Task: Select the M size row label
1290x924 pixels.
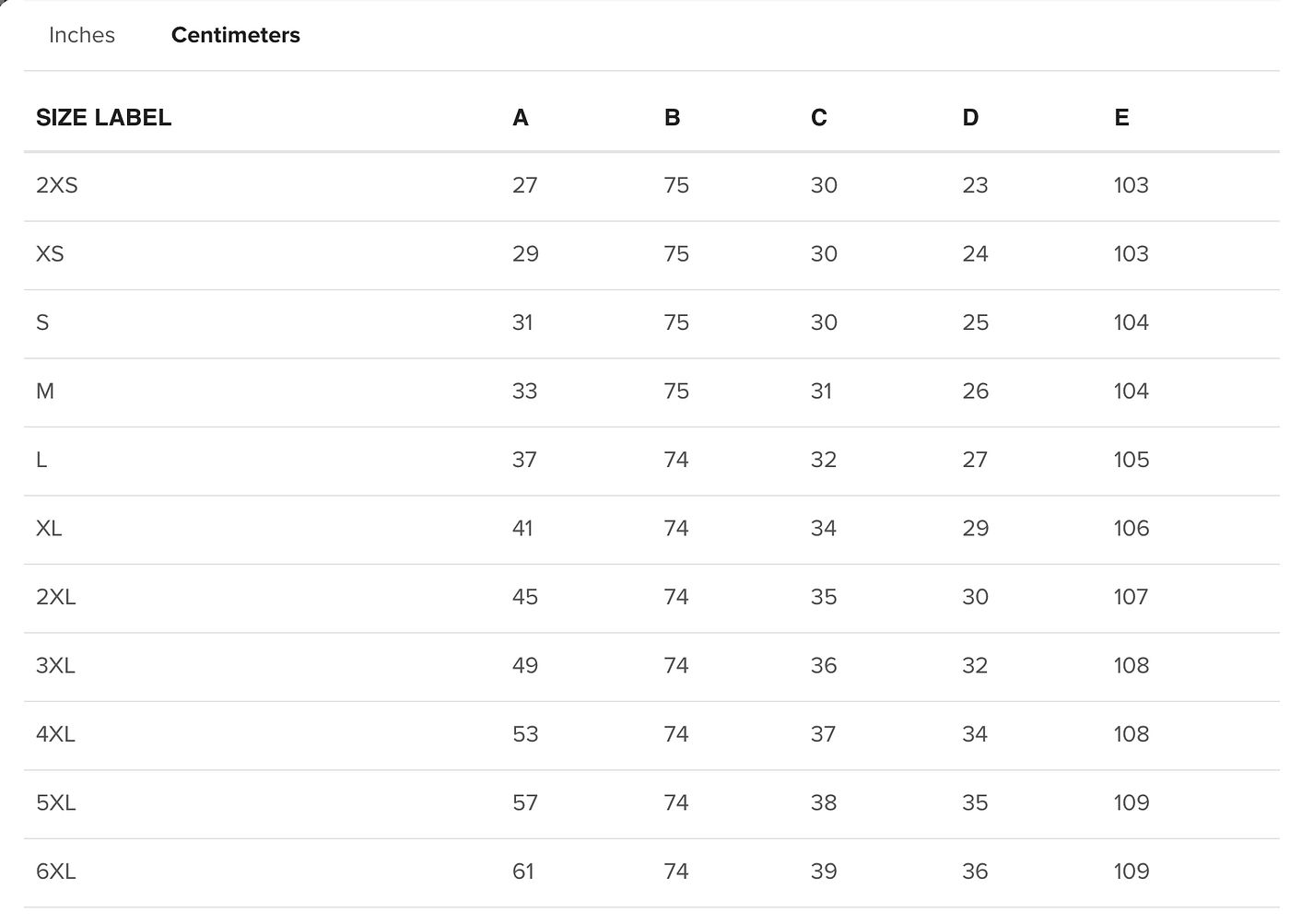Action: pyautogui.click(x=45, y=392)
